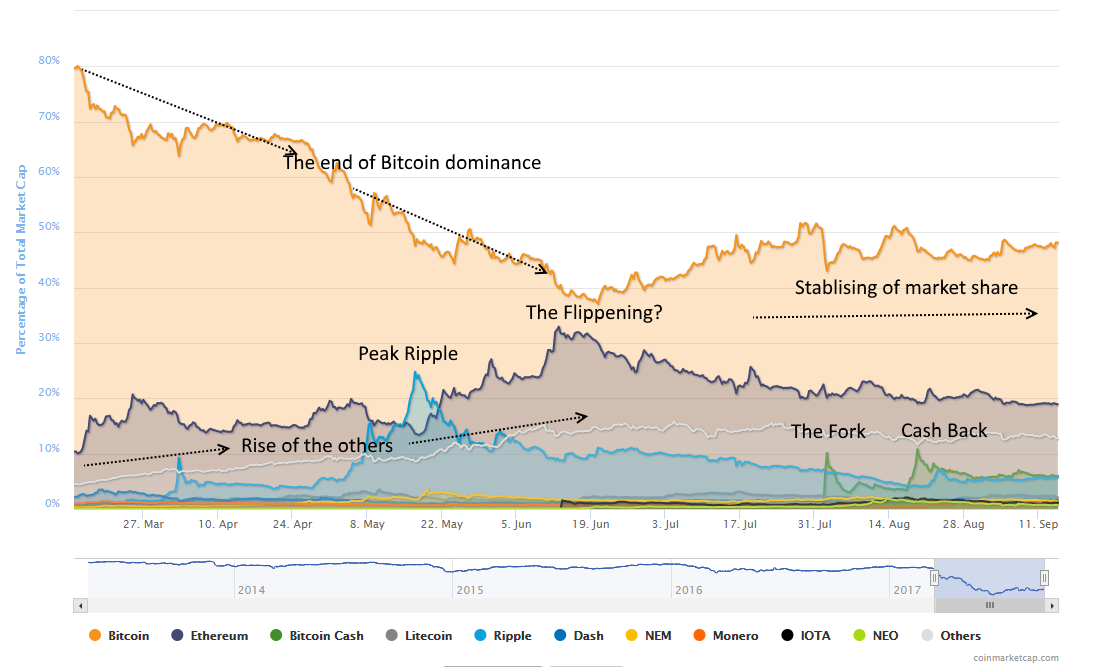Click the highlighted selection in the navigator
This screenshot has height=667, width=1107.
click(x=990, y=575)
